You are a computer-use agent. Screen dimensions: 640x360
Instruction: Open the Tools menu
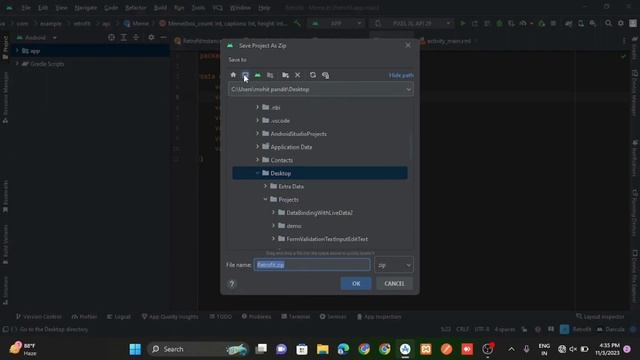pyautogui.click(x=198, y=8)
